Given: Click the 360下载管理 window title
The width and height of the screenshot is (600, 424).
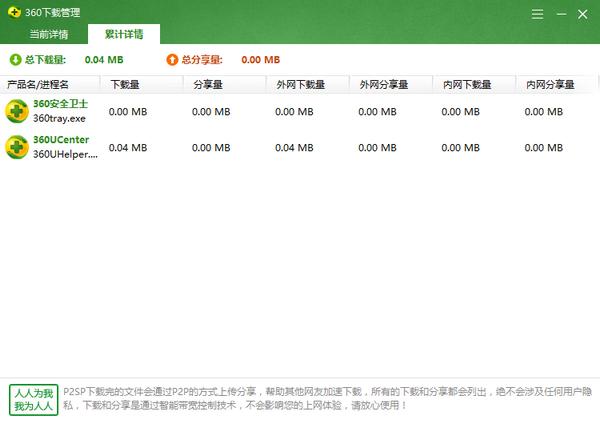Looking at the screenshot, I should [x=52, y=13].
